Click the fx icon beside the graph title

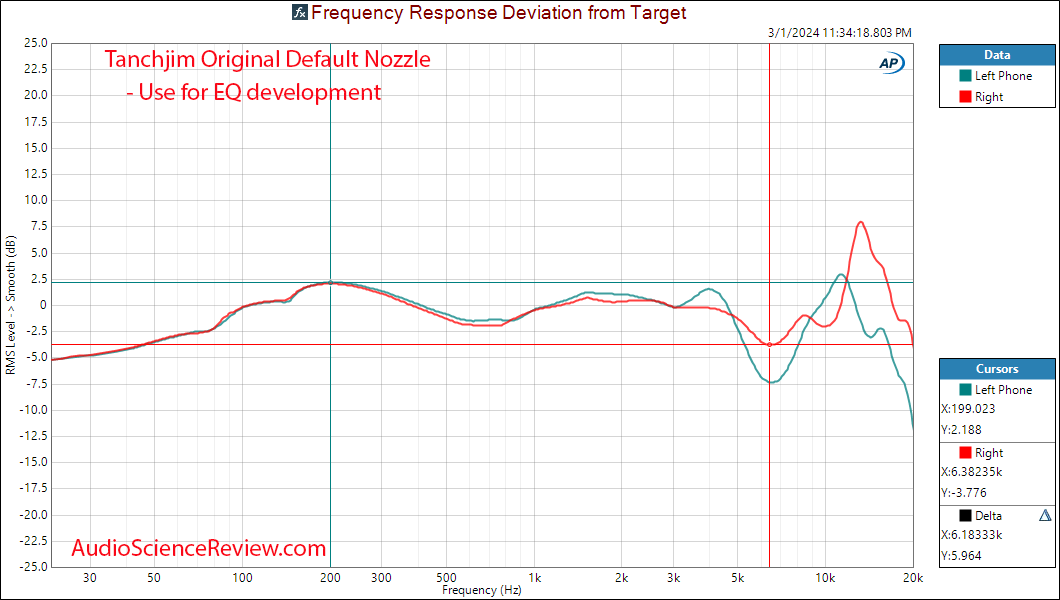pyautogui.click(x=300, y=12)
